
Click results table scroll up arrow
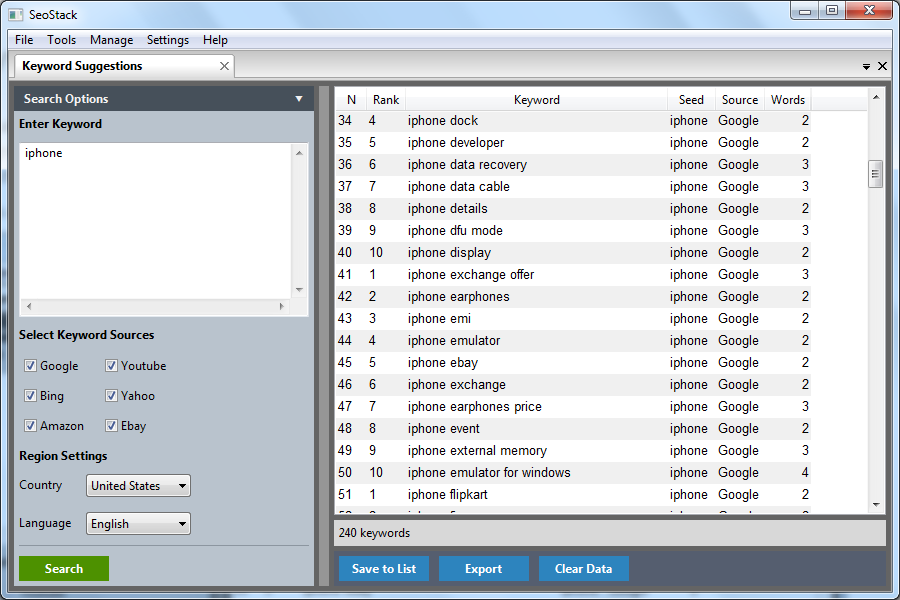pos(876,98)
